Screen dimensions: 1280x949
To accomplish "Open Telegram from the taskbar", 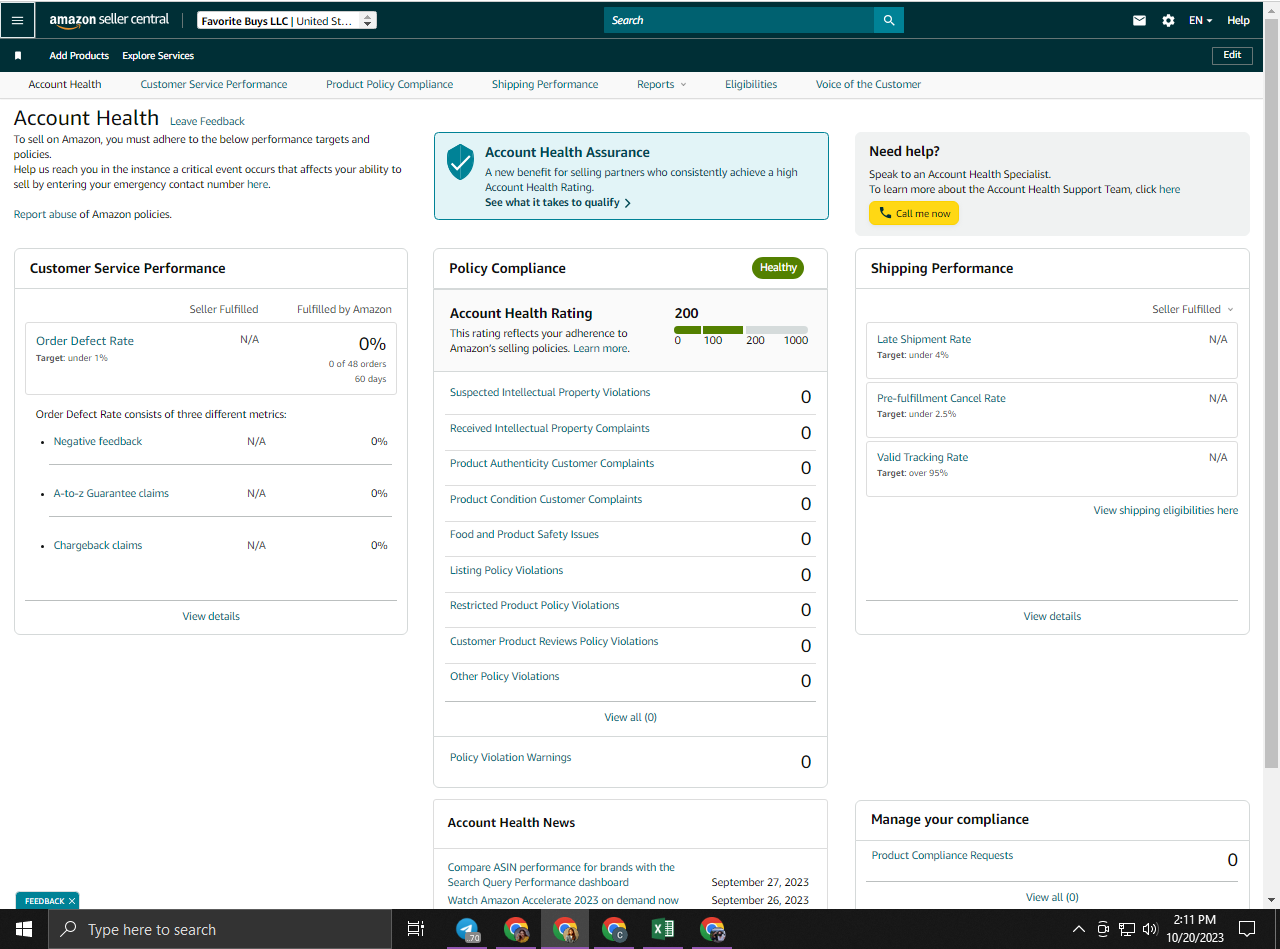I will pyautogui.click(x=467, y=929).
